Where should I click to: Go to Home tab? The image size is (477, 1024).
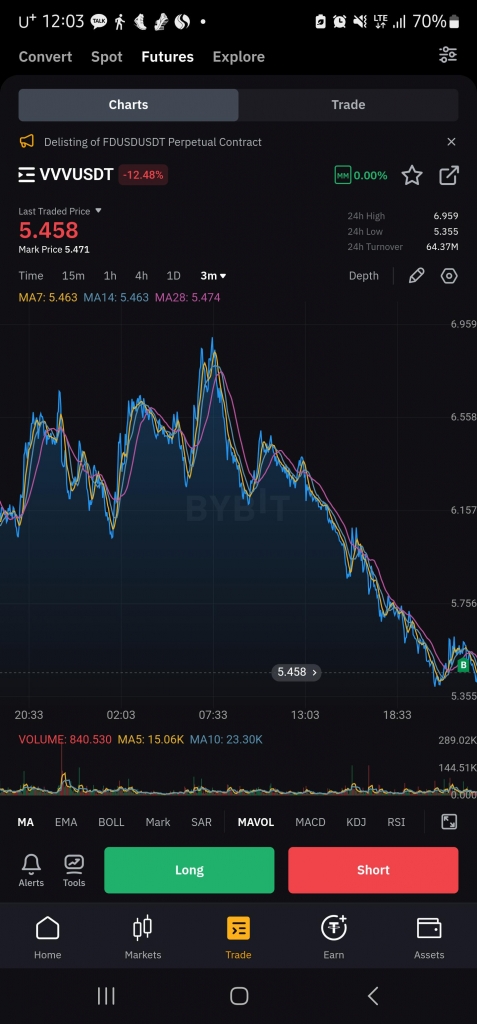48,937
